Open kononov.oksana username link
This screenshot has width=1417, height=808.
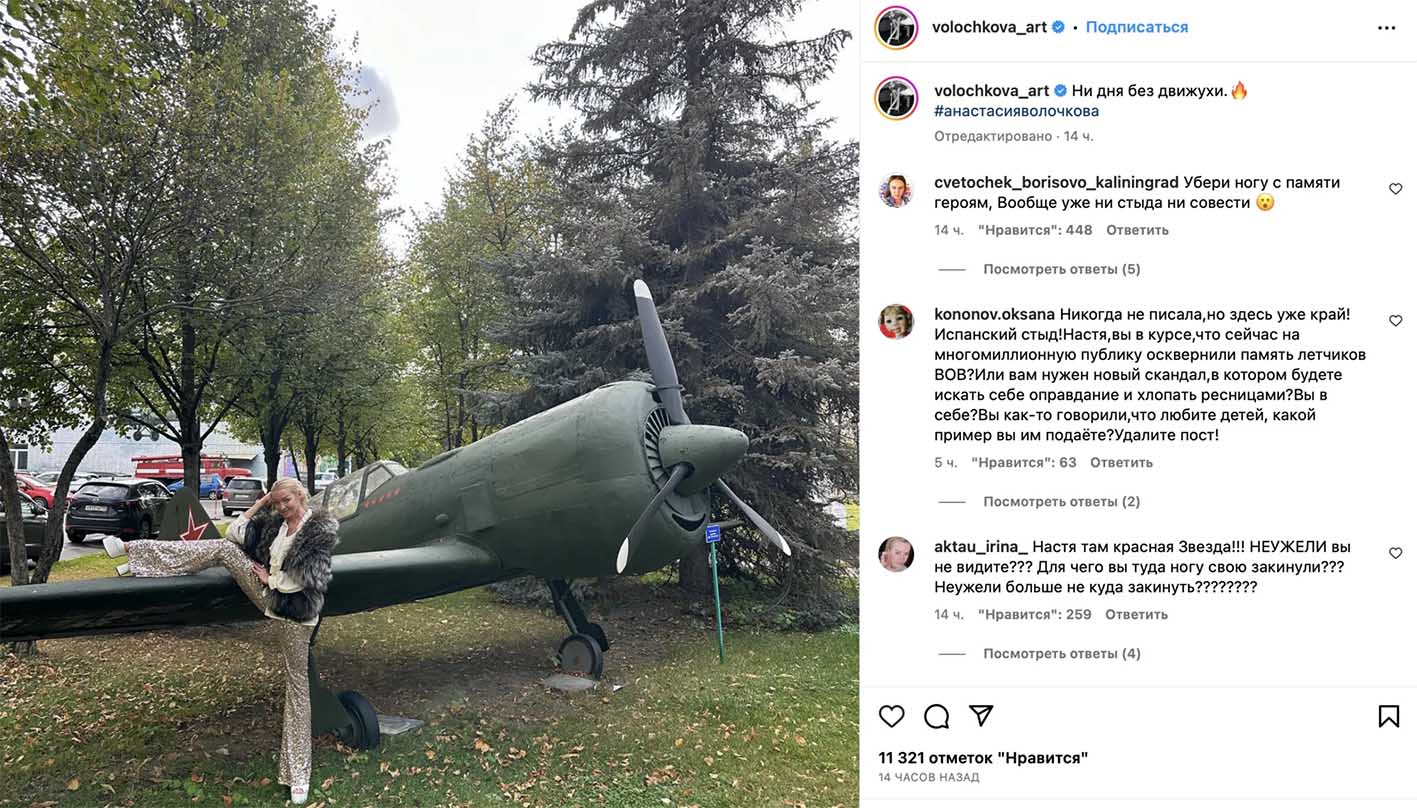pyautogui.click(x=994, y=314)
